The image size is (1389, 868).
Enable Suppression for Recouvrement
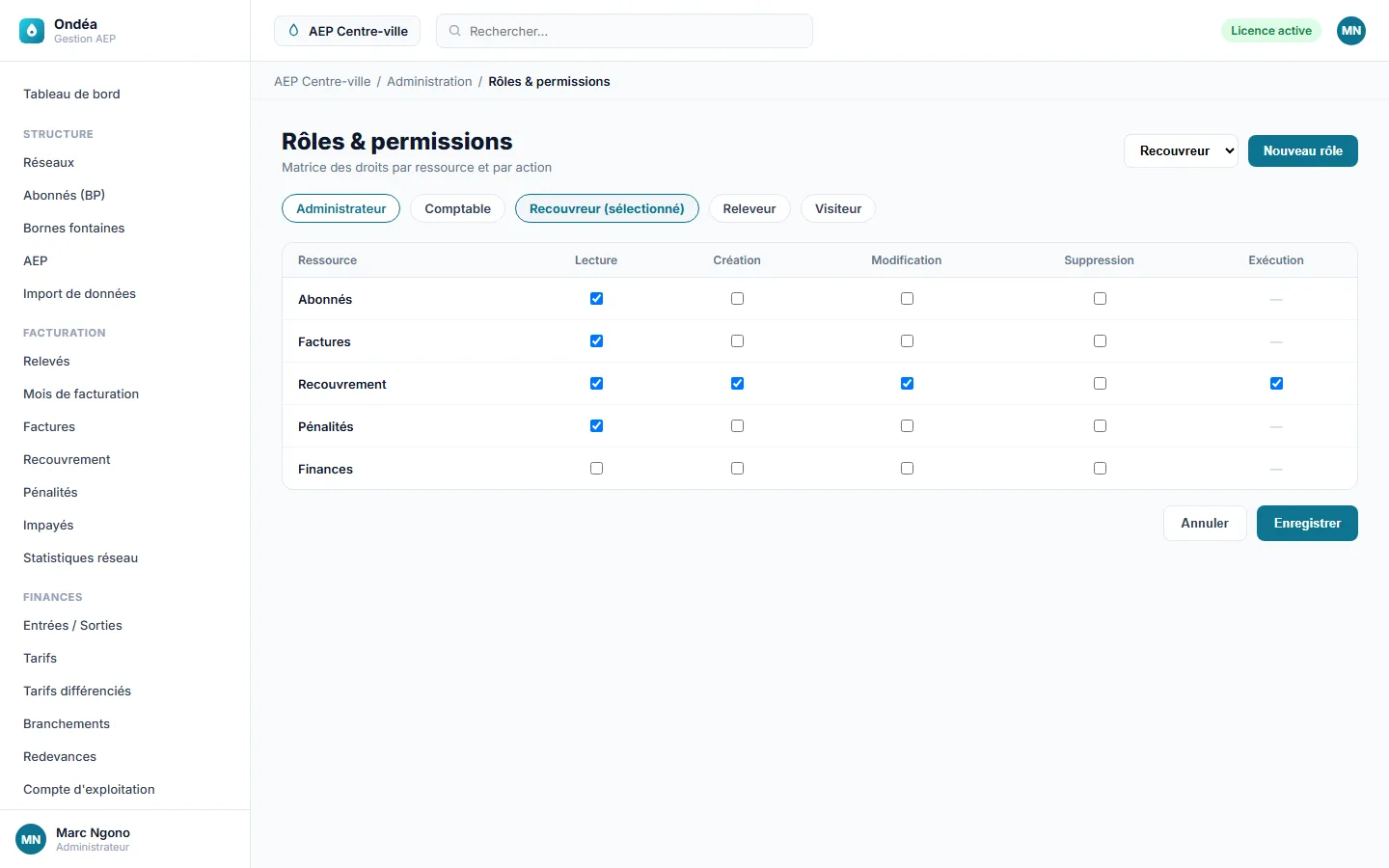(x=1100, y=384)
